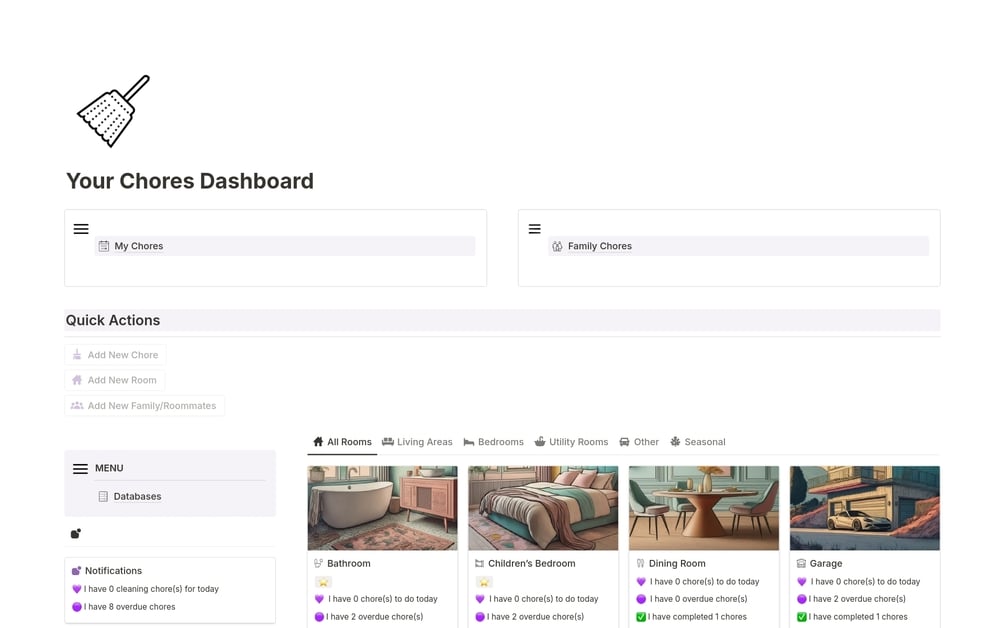Switch to the All Rooms tab
Screen dimensions: 1005x628
tap(342, 442)
